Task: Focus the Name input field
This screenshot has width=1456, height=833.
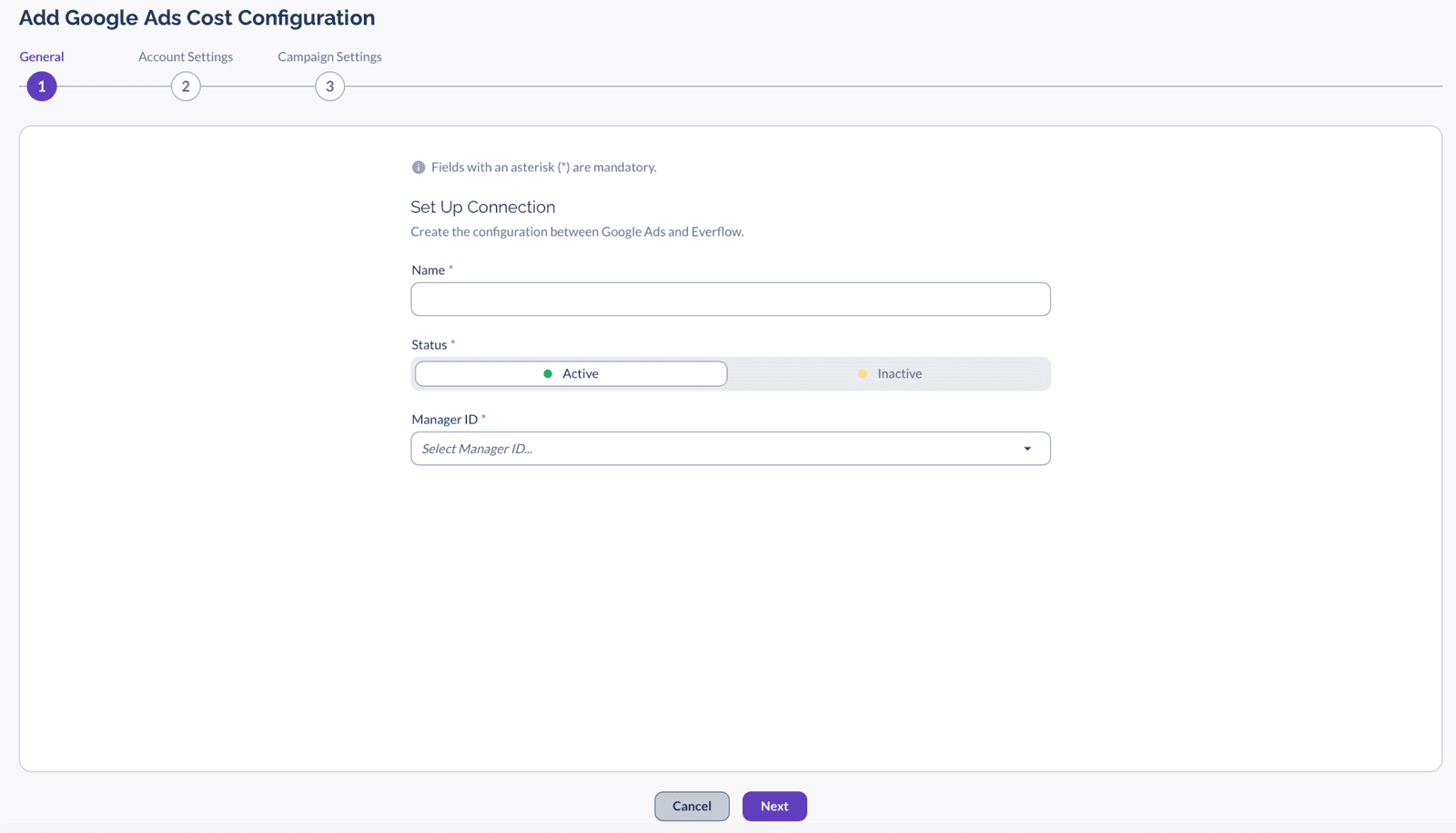Action: click(730, 300)
